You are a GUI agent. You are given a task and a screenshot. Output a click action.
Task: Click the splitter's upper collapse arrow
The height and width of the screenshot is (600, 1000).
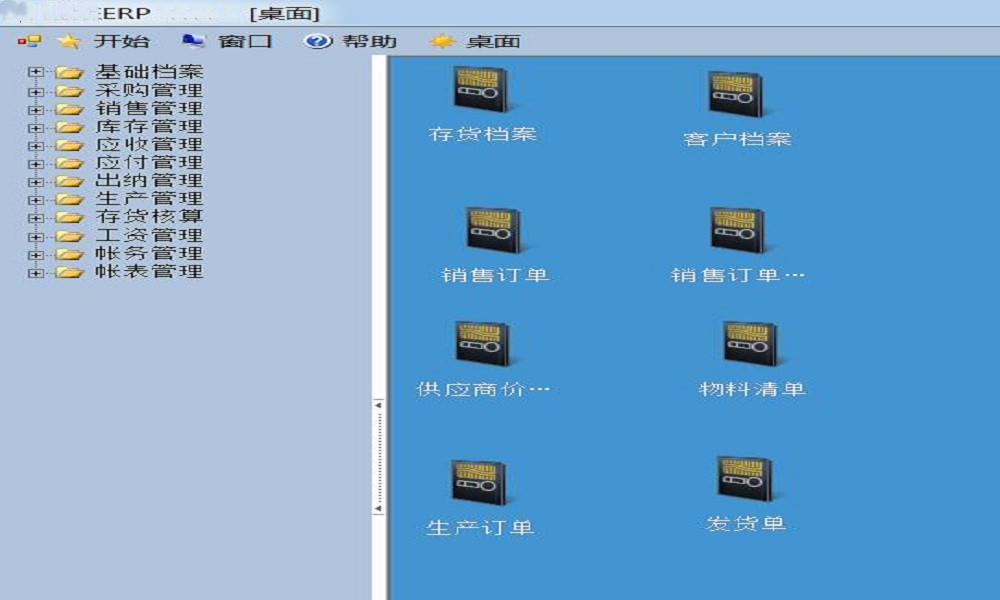378,405
